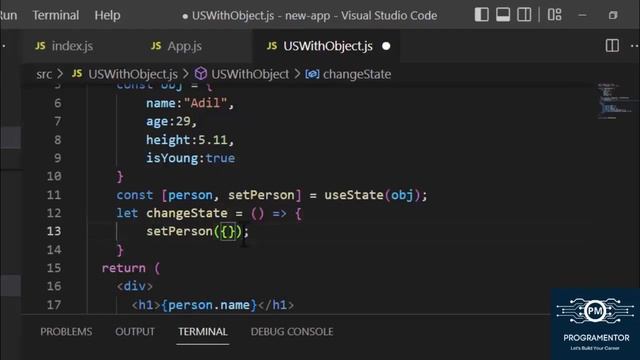Screen dimensions: 640x360
Task: Click line number 13 in gutter
Action: [54, 231]
